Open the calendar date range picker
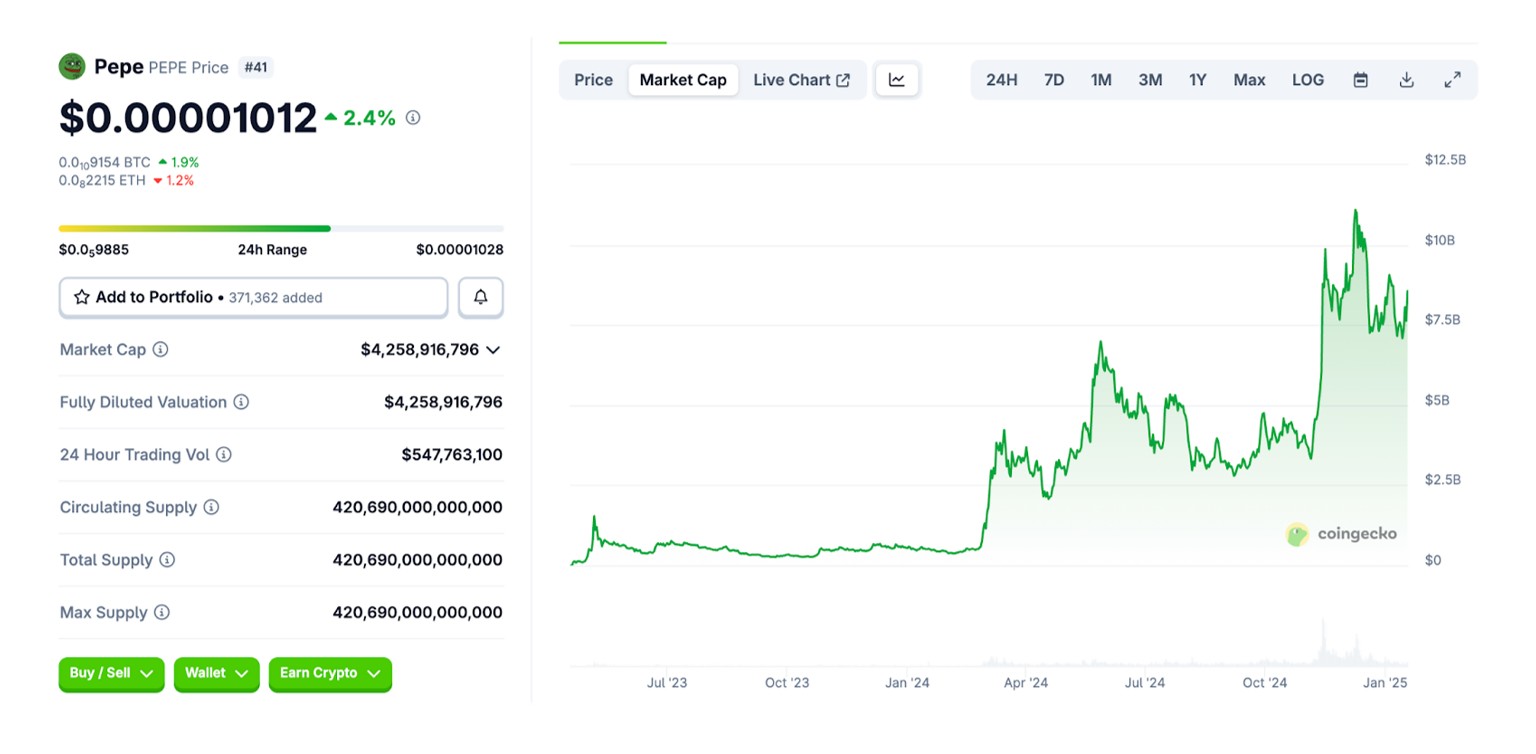1536x754 pixels. click(1361, 80)
